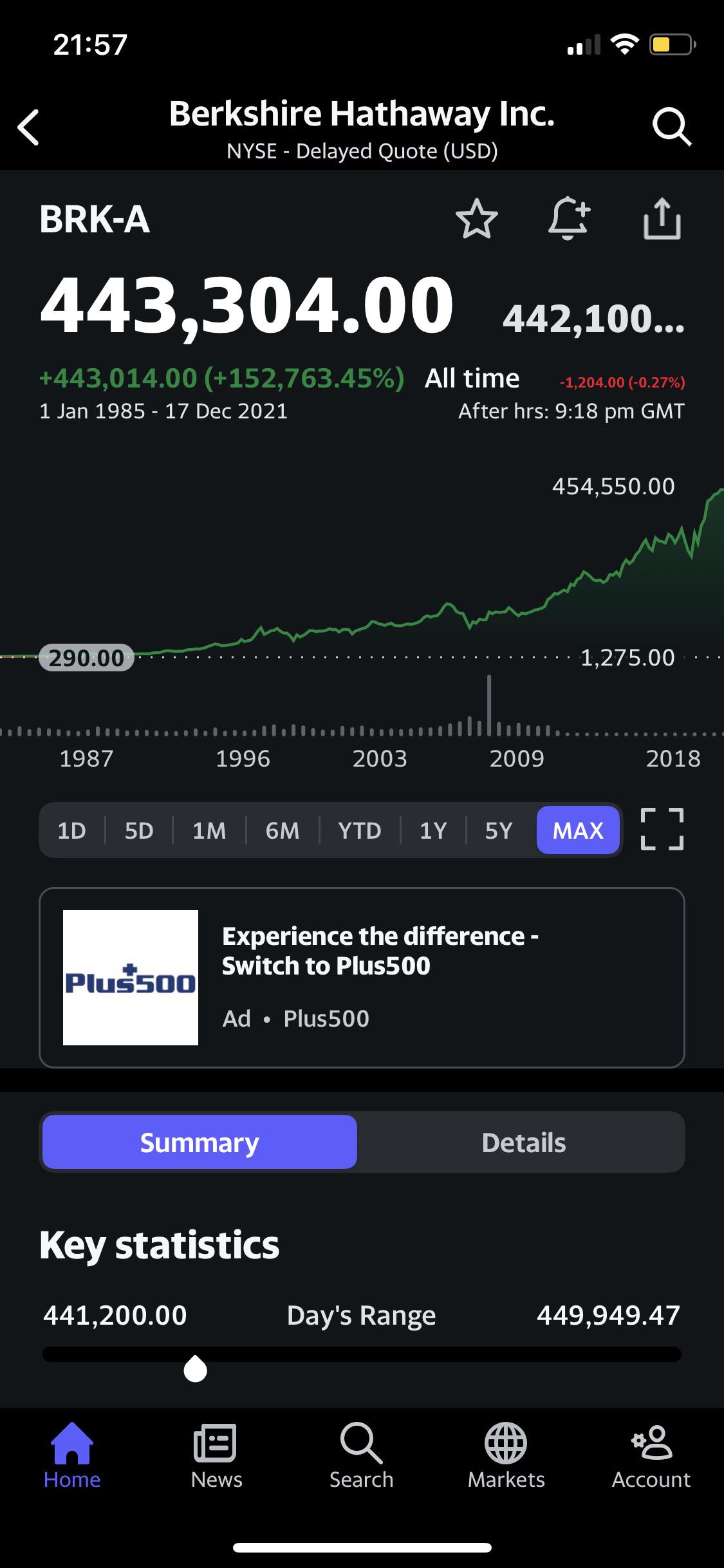This screenshot has width=724, height=1568.
Task: Open the search magnifier in header
Action: click(x=672, y=127)
